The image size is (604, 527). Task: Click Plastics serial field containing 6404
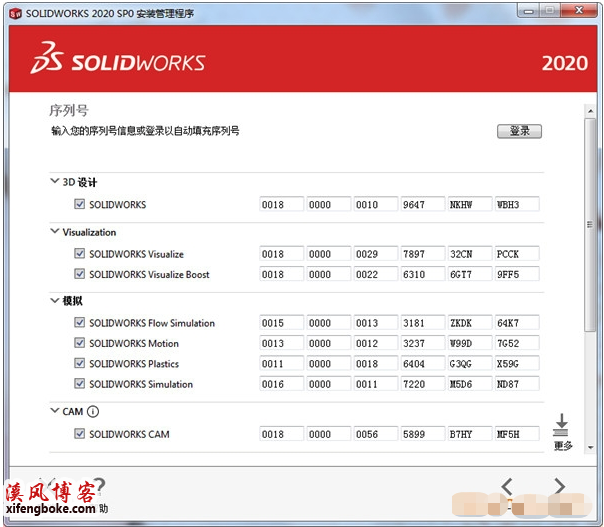click(x=423, y=364)
